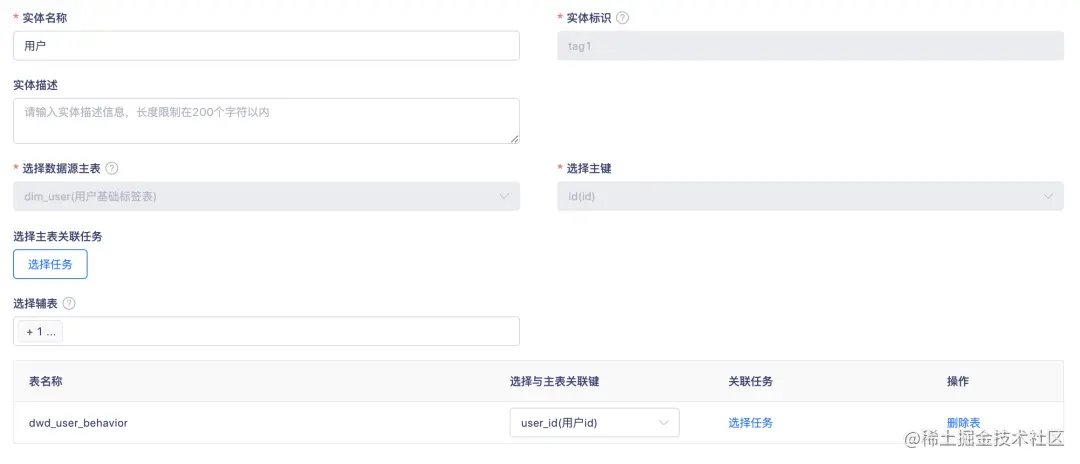The height and width of the screenshot is (464, 1080).
Task: Click the 实体名称 input containing 用户
Action: tap(267, 46)
